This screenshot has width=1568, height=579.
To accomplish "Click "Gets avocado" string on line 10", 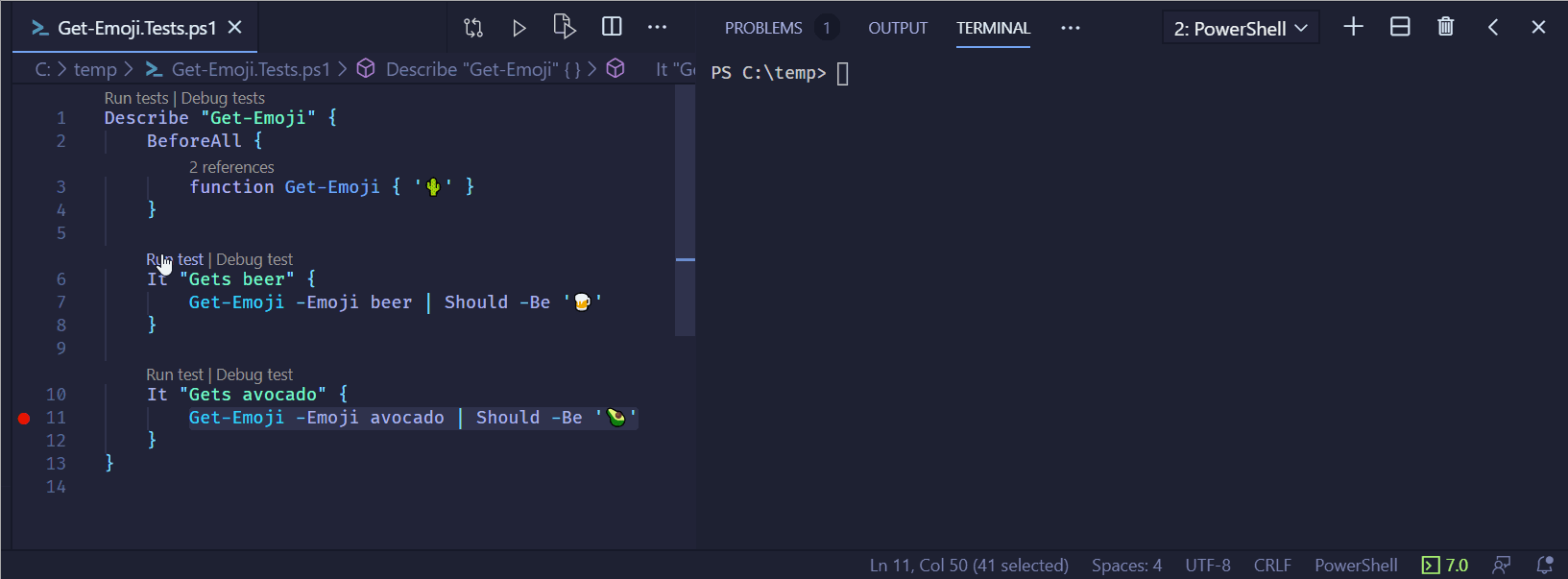I will coord(253,395).
